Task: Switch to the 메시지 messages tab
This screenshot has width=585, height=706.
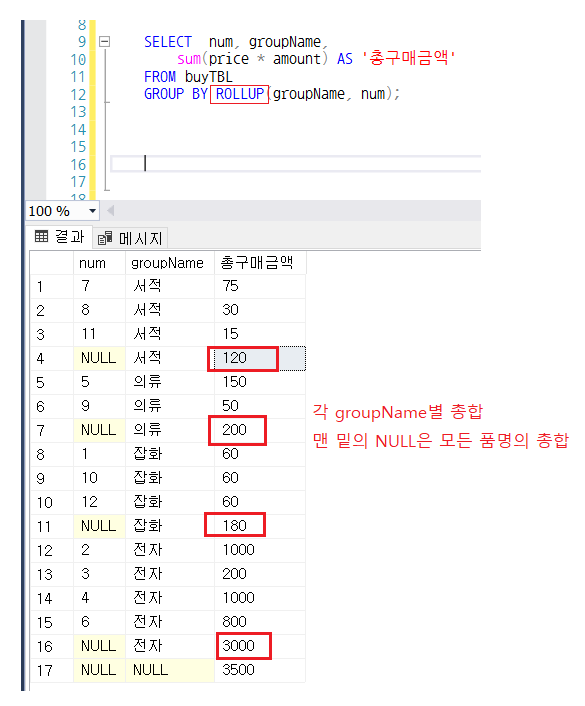Action: [130, 238]
